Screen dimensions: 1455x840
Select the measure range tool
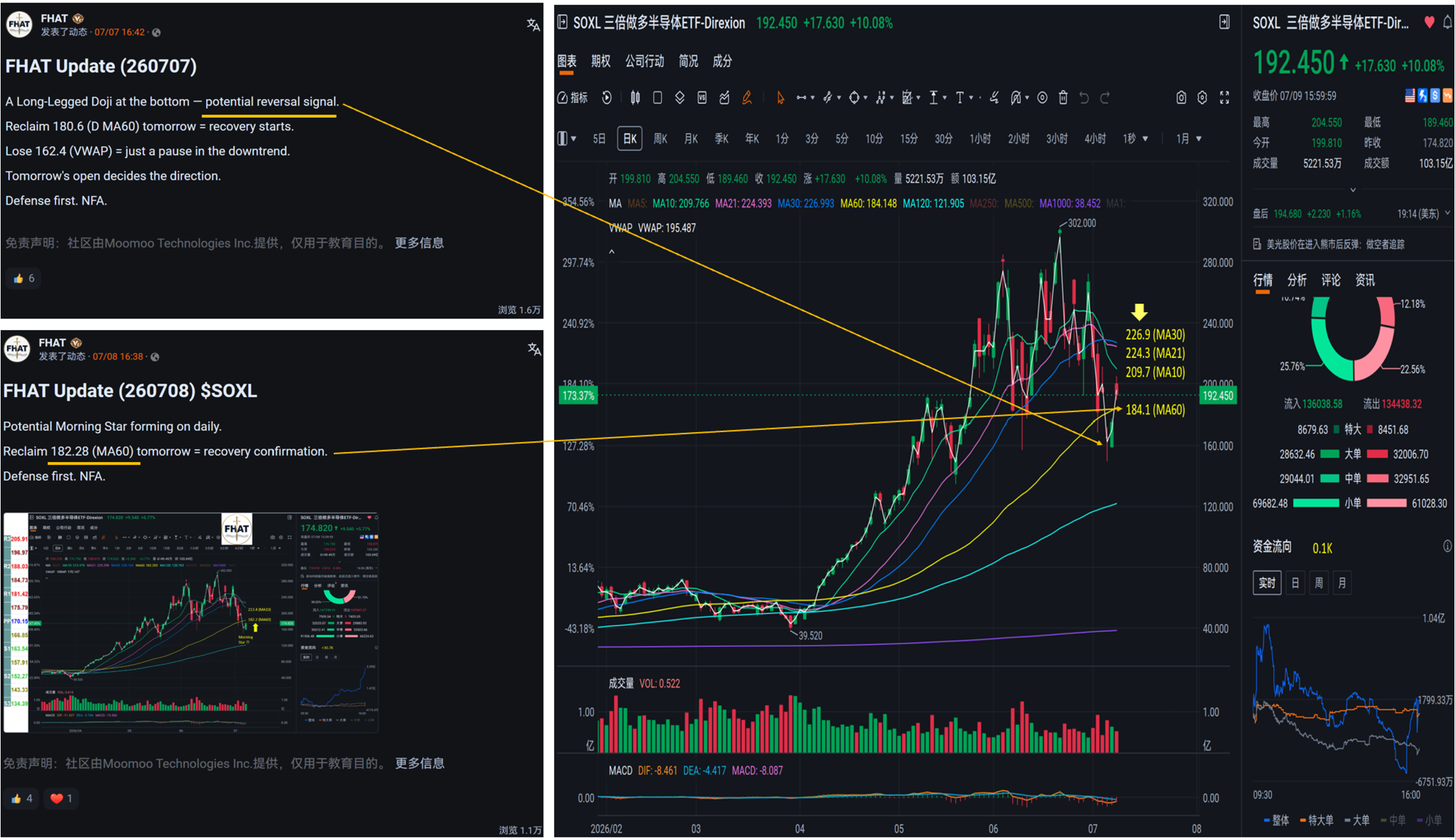pos(933,98)
